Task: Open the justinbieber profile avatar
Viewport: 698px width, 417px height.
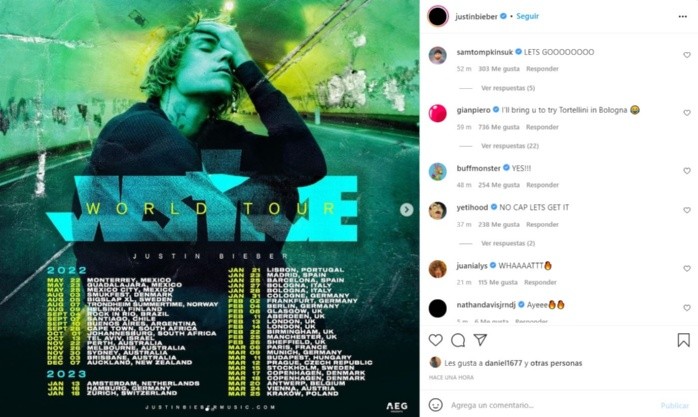Action: tap(438, 16)
